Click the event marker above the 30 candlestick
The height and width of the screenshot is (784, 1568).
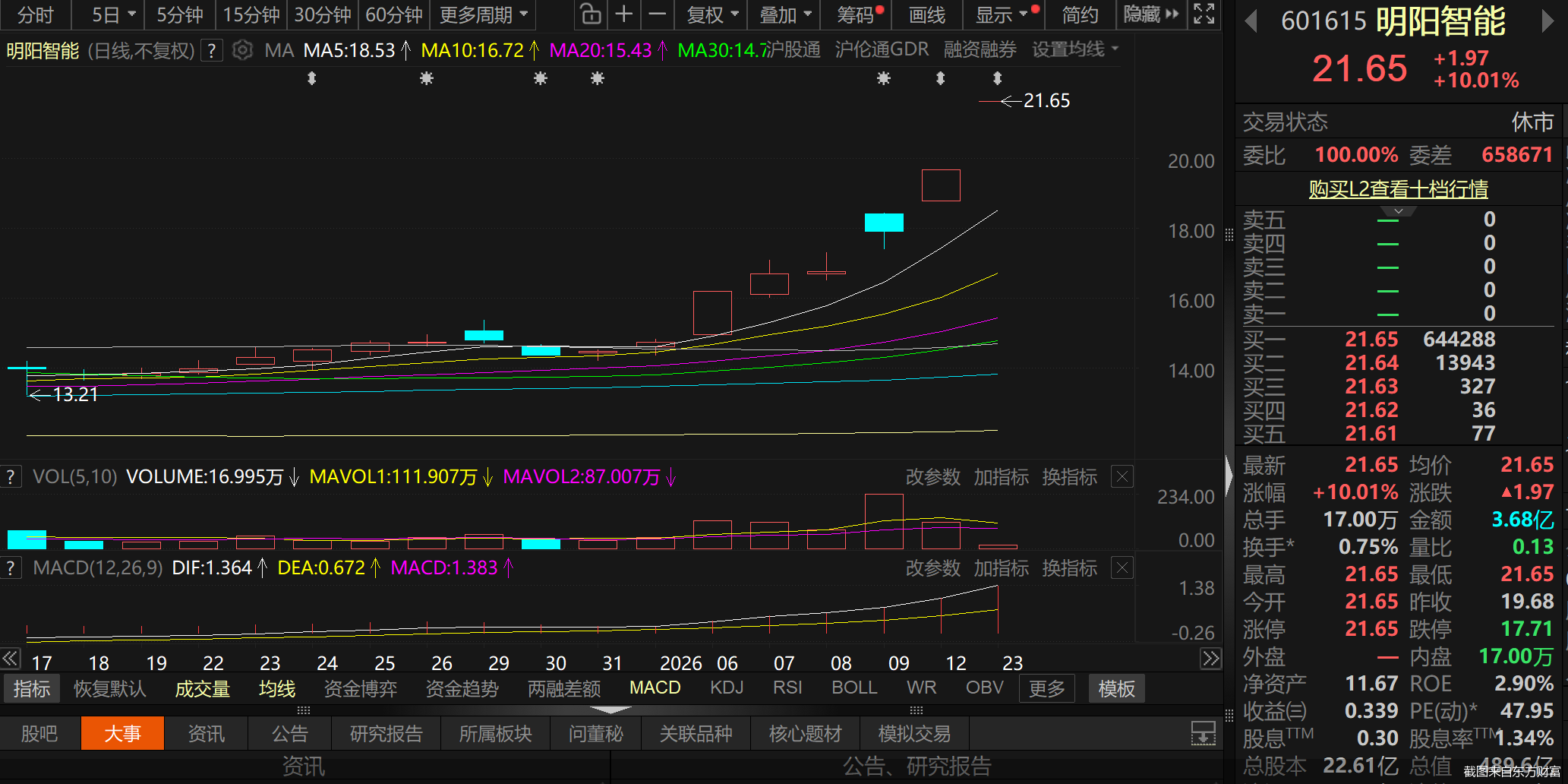(541, 78)
